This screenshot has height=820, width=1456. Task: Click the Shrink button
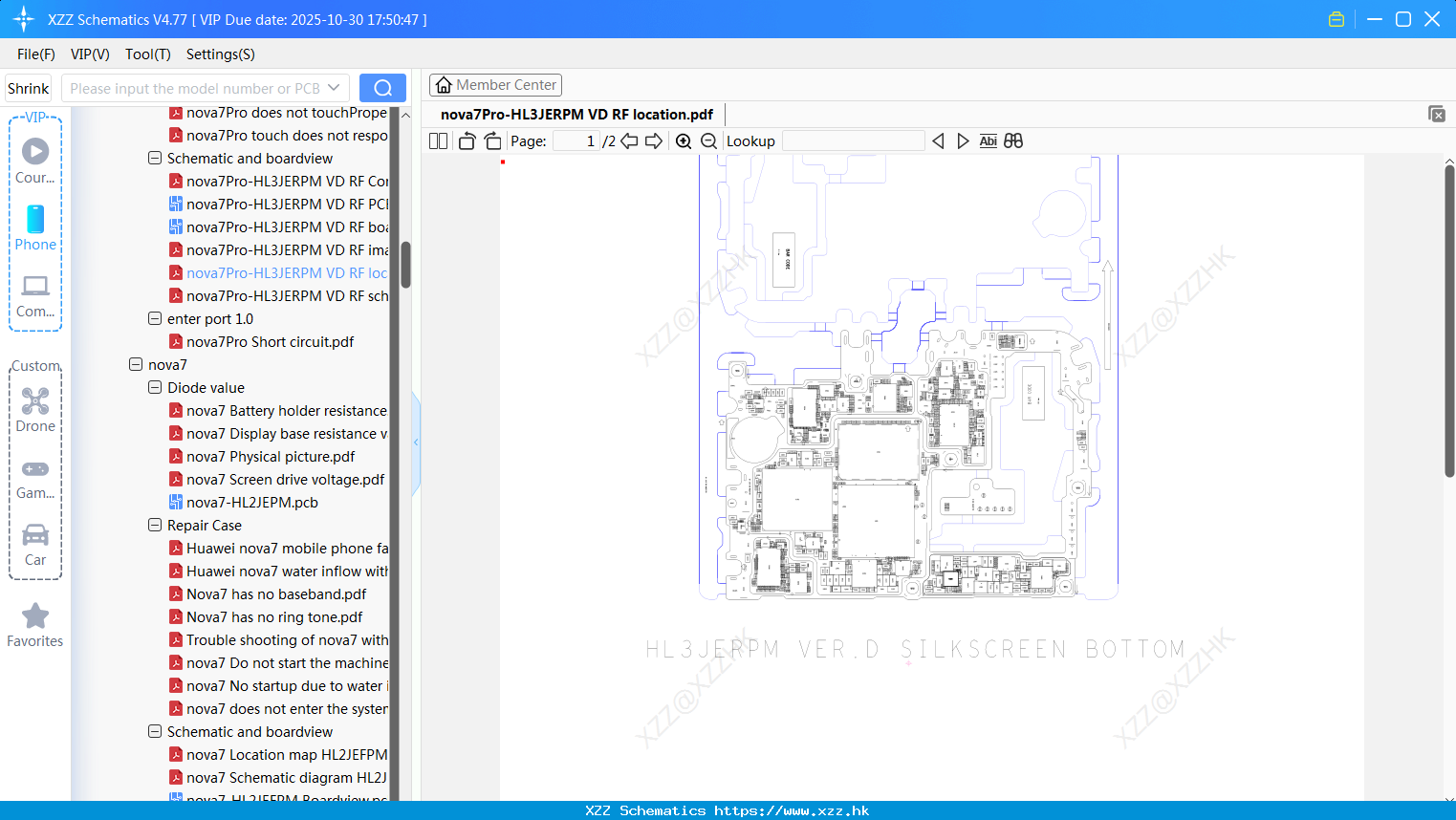tap(29, 88)
